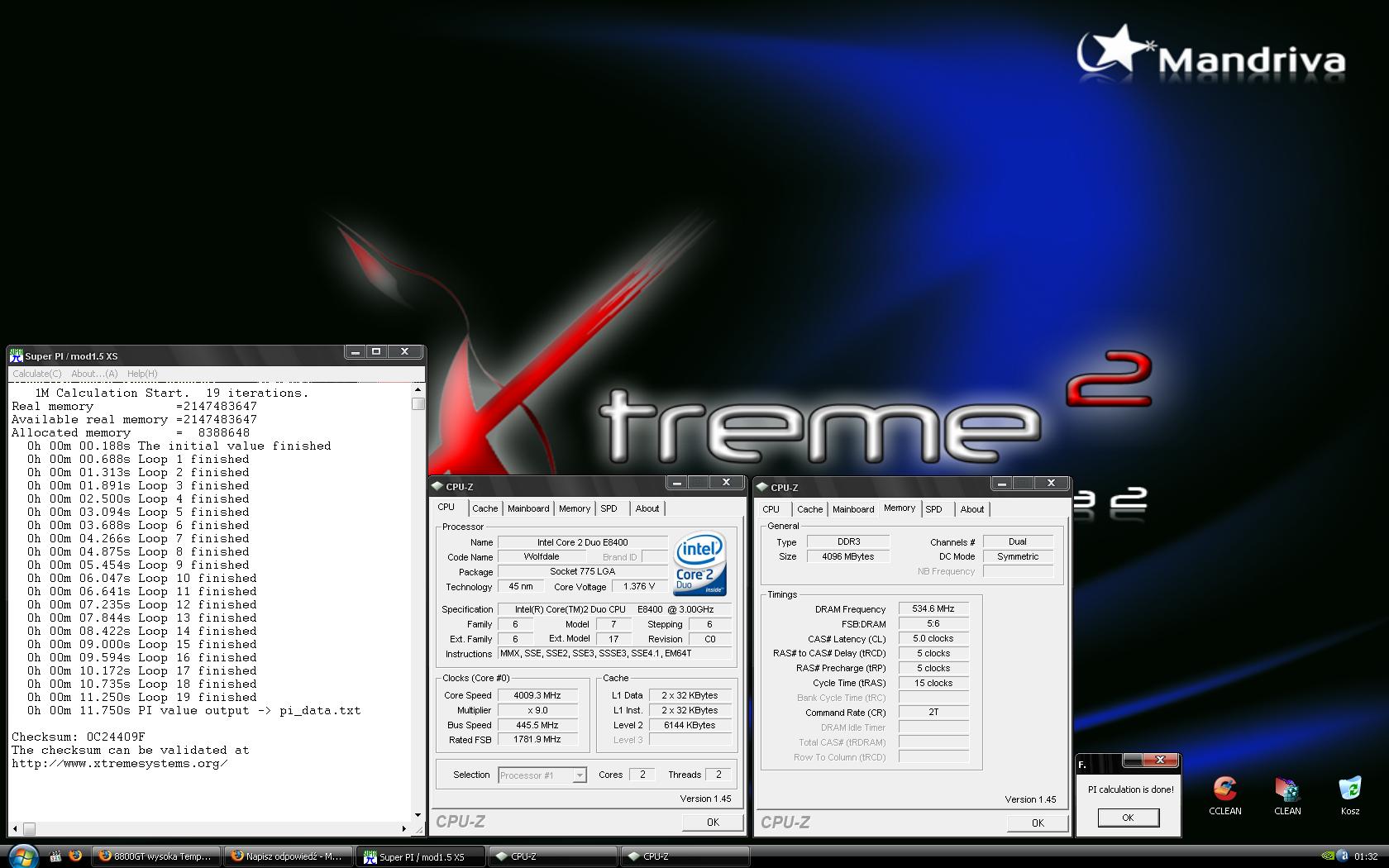Image resolution: width=1389 pixels, height=868 pixels.
Task: Click the Super PI scroll up arrow
Action: (x=418, y=389)
